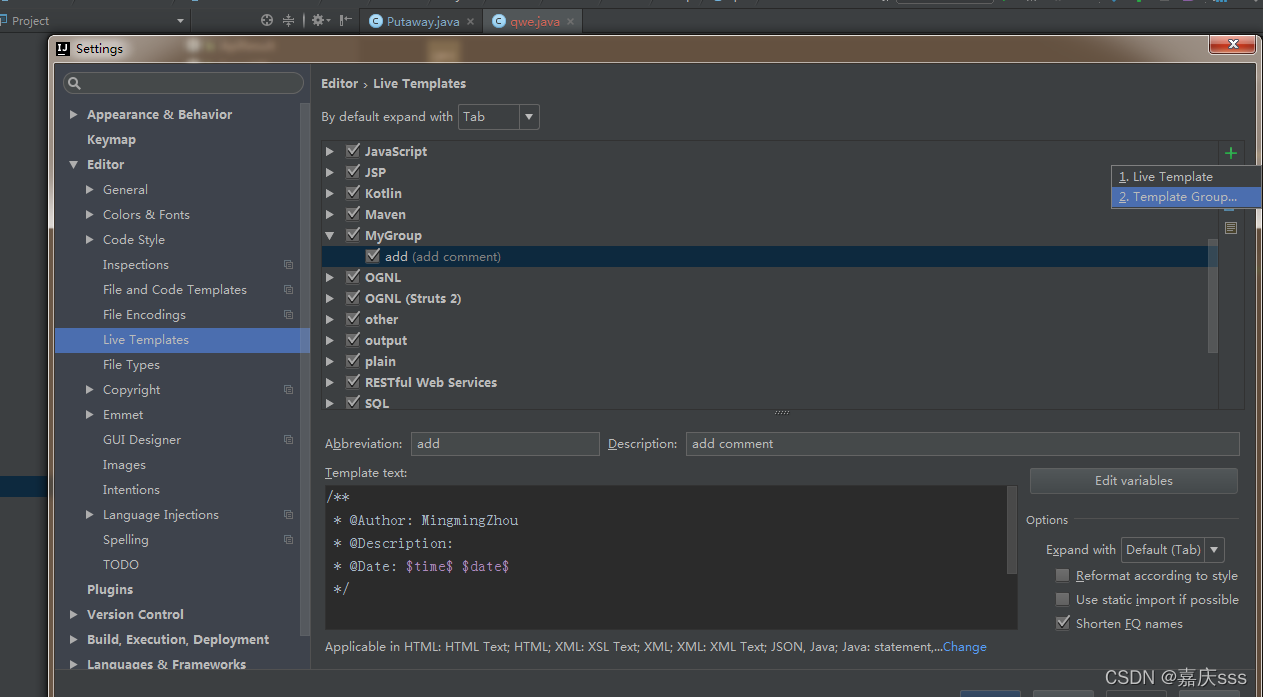Click the project-level icon beside File Encodings

(288, 315)
